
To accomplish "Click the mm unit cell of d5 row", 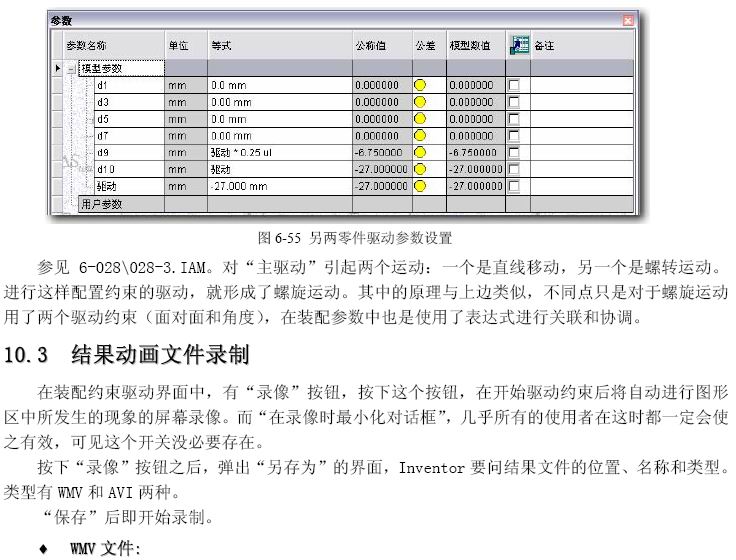I will tap(186, 119).
